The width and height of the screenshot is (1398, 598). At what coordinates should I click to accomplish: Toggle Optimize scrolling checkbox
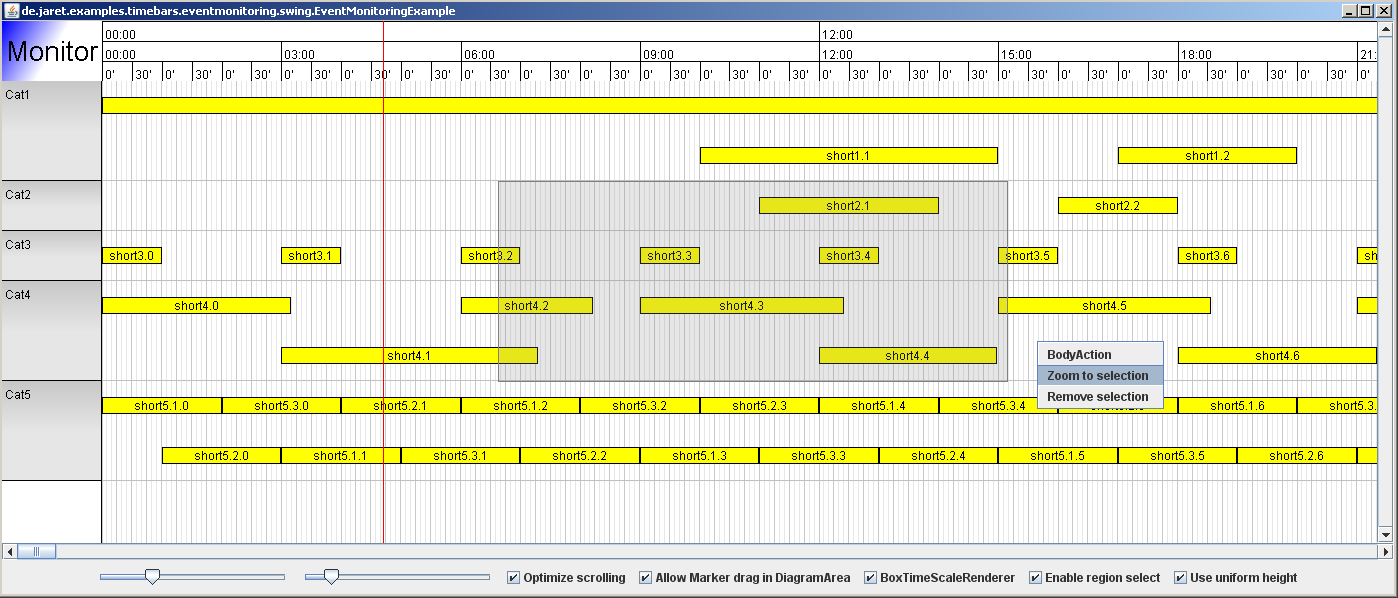pos(514,578)
